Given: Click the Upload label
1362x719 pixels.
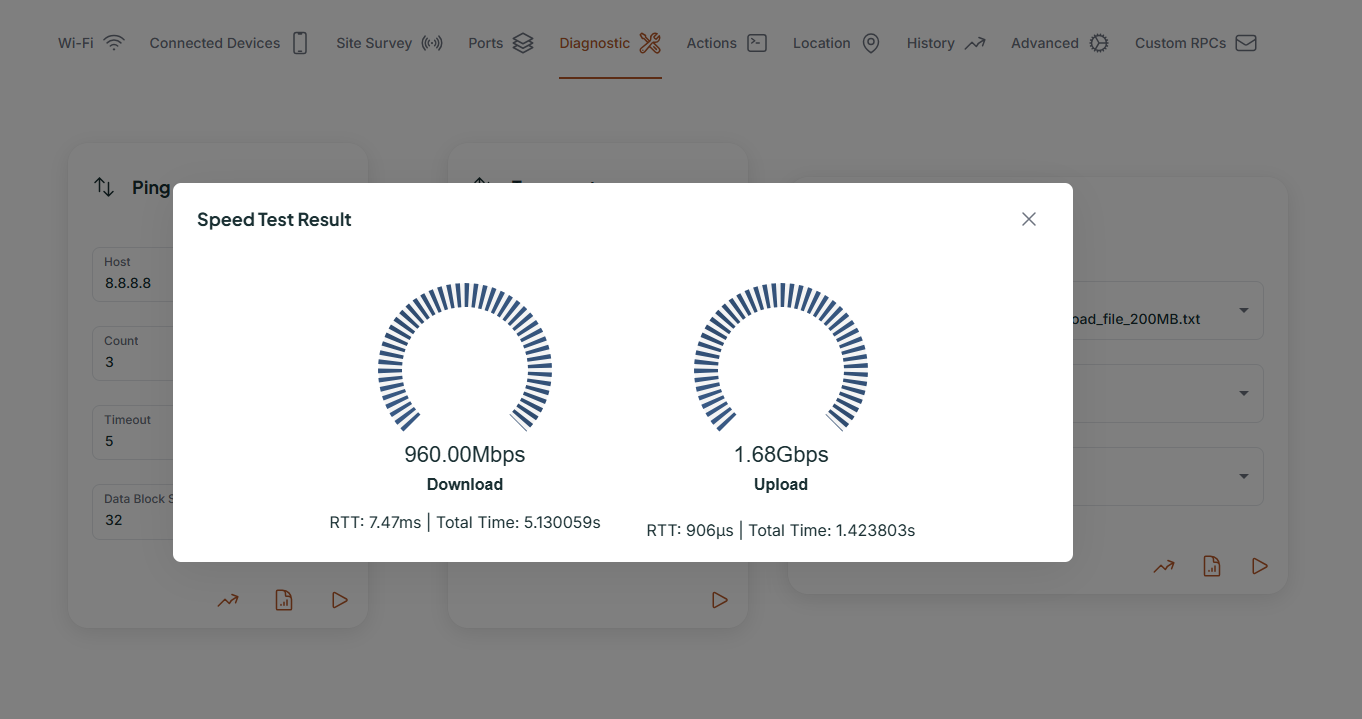Looking at the screenshot, I should [781, 484].
